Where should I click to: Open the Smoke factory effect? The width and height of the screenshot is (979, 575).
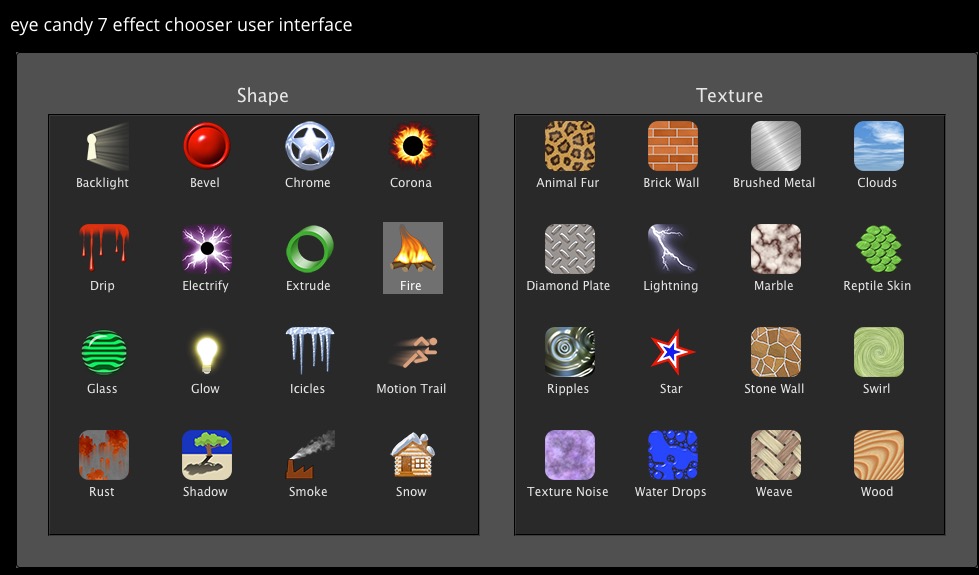click(310, 455)
